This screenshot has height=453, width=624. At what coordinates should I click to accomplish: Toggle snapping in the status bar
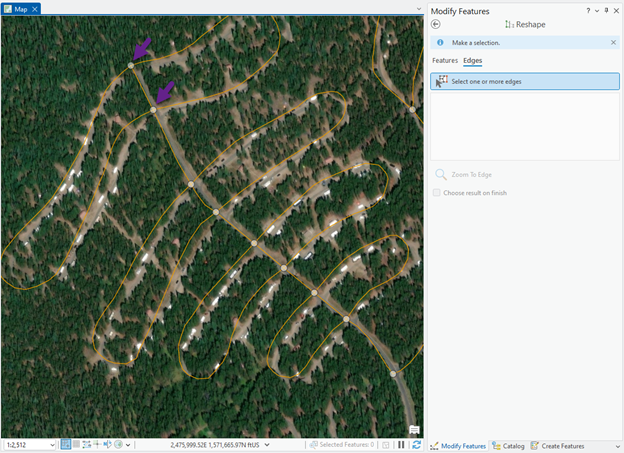click(66, 444)
